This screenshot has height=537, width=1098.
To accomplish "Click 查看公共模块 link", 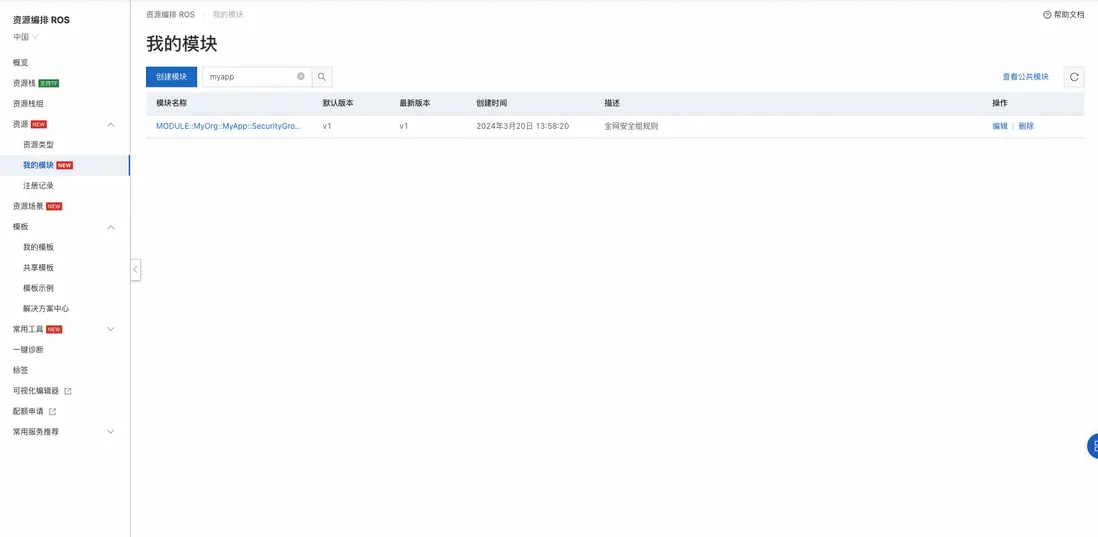I will [x=1025, y=77].
